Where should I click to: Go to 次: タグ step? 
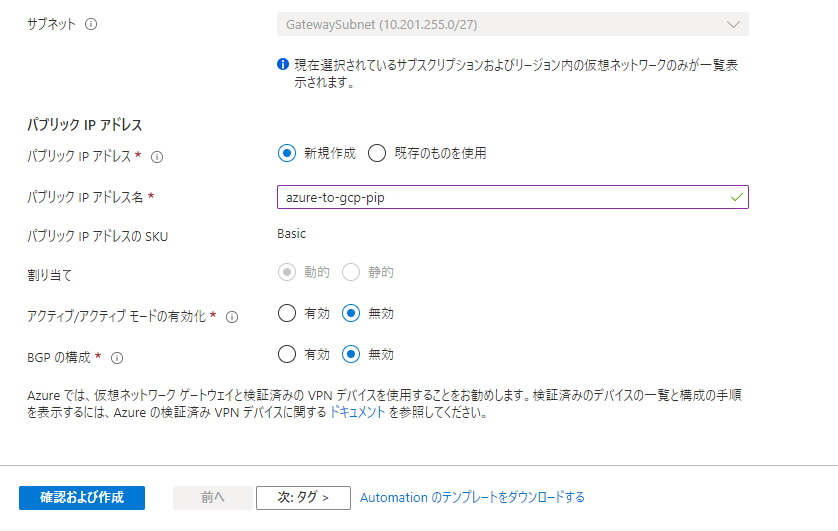click(303, 498)
